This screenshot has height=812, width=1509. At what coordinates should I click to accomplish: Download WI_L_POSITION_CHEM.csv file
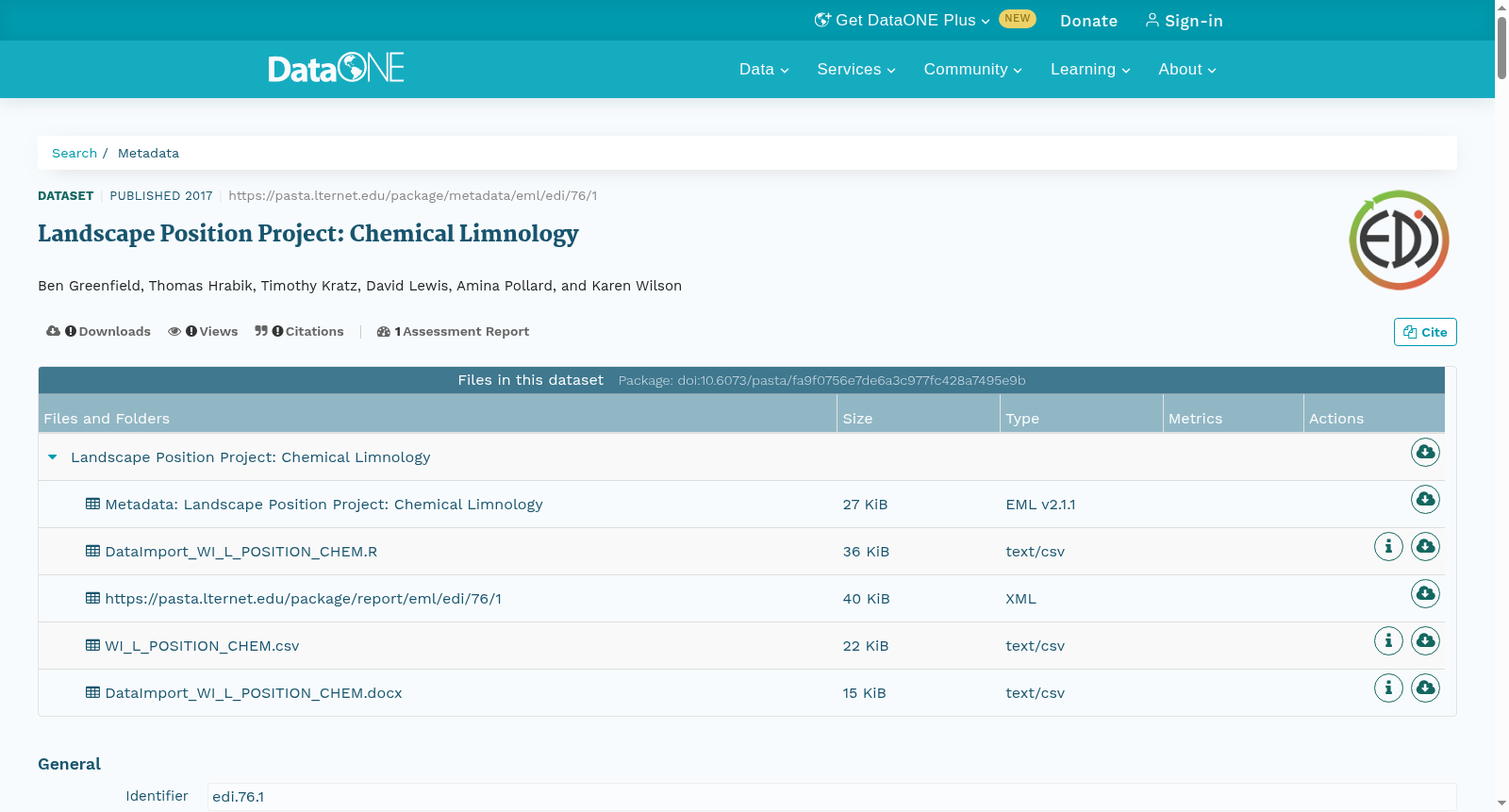pyautogui.click(x=1425, y=641)
